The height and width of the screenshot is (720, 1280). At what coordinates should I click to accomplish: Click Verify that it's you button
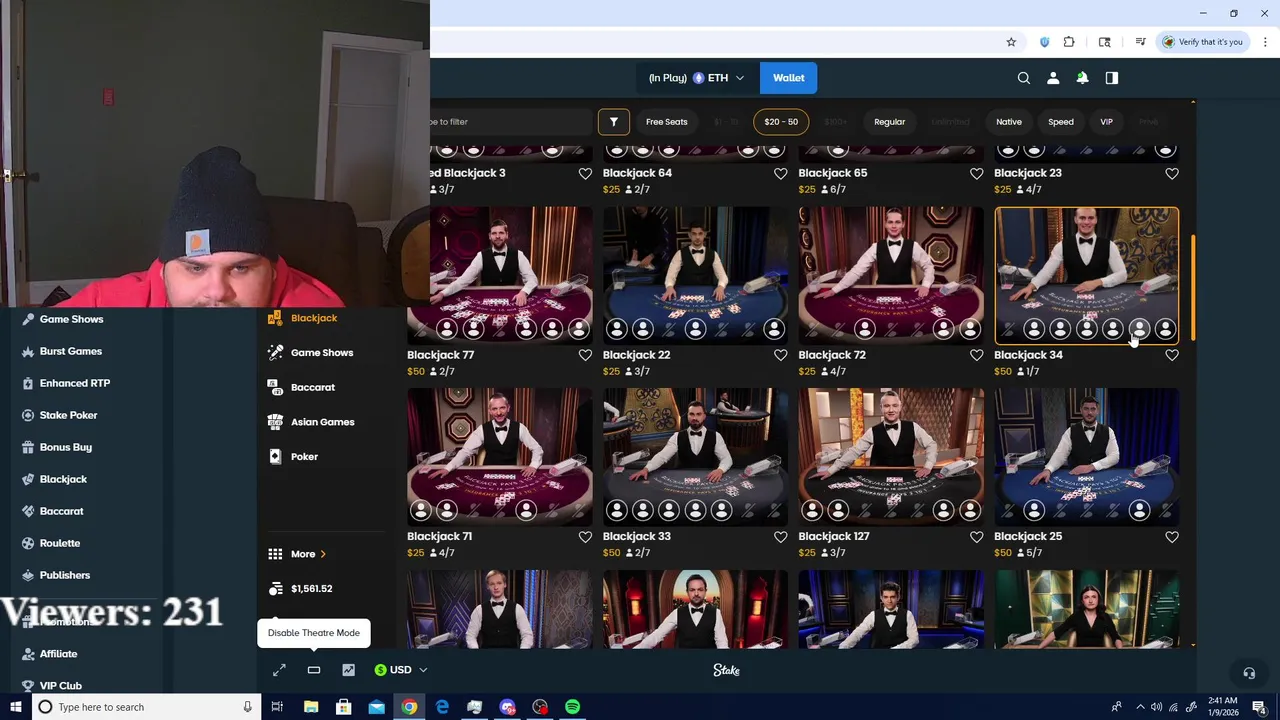1203,42
